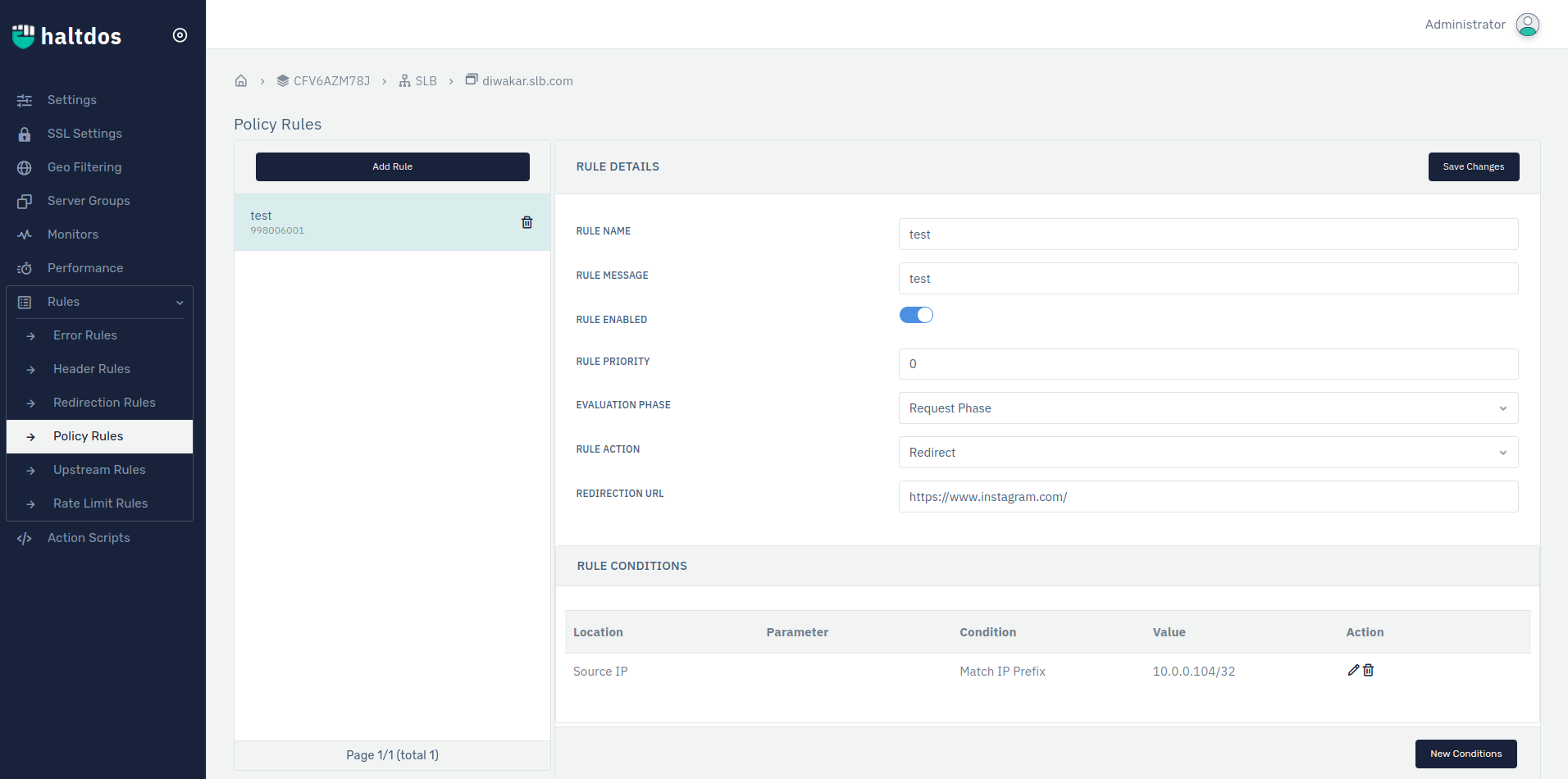Click the SLB network icon
1568x779 pixels.
pyautogui.click(x=405, y=80)
